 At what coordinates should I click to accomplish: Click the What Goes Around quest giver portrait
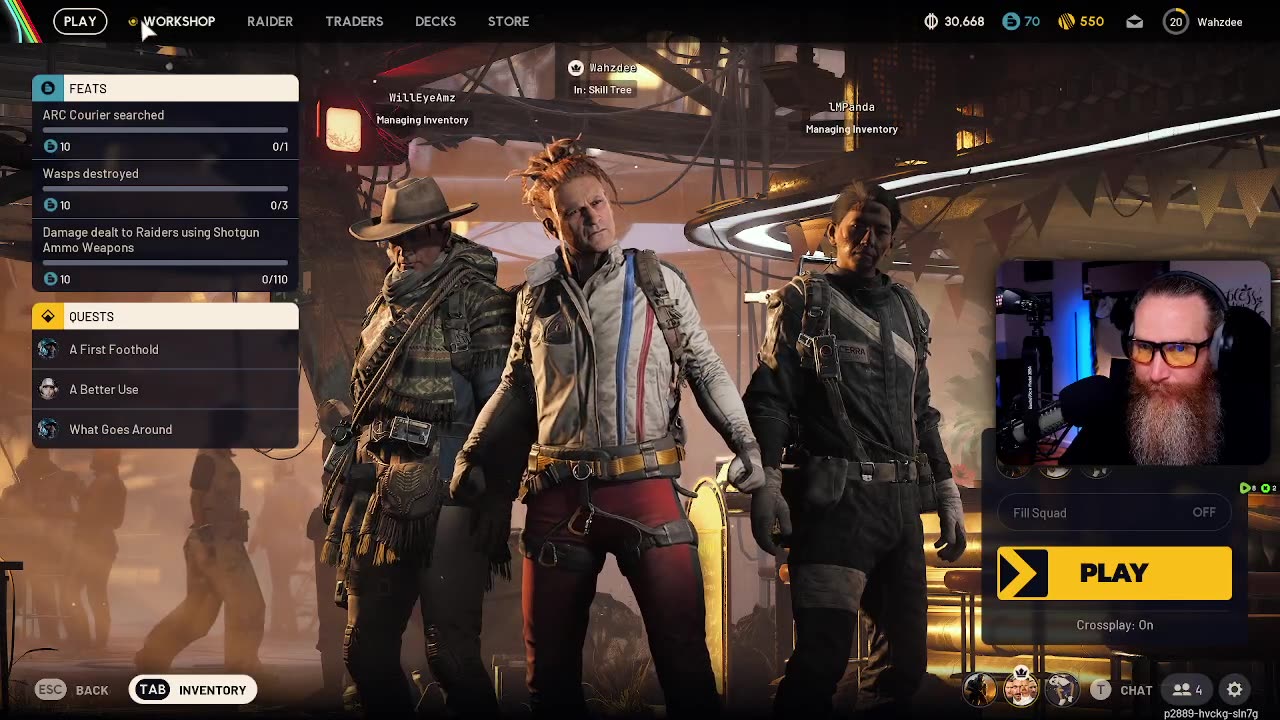coord(48,429)
